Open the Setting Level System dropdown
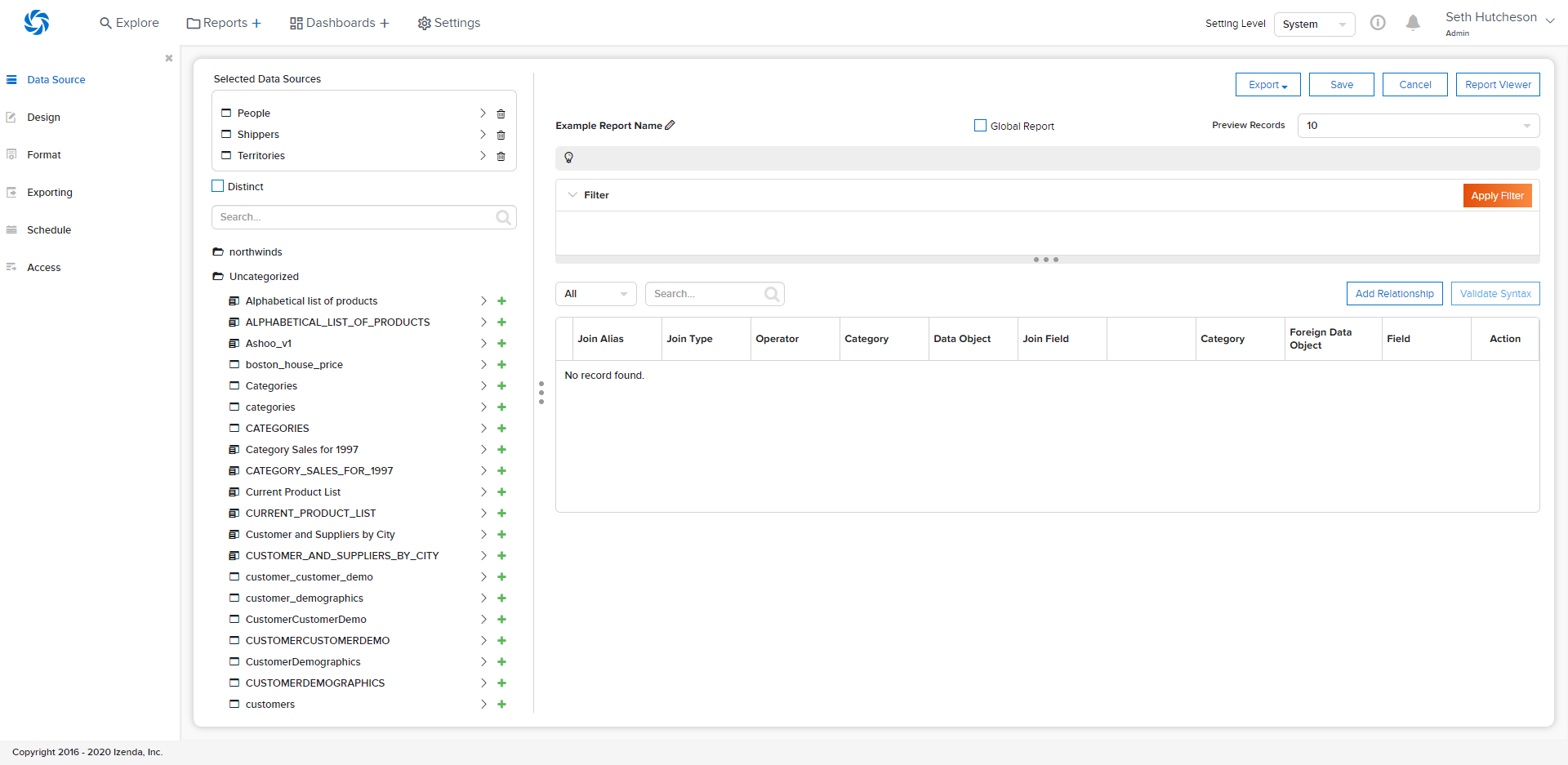This screenshot has width=1568, height=765. (1314, 24)
